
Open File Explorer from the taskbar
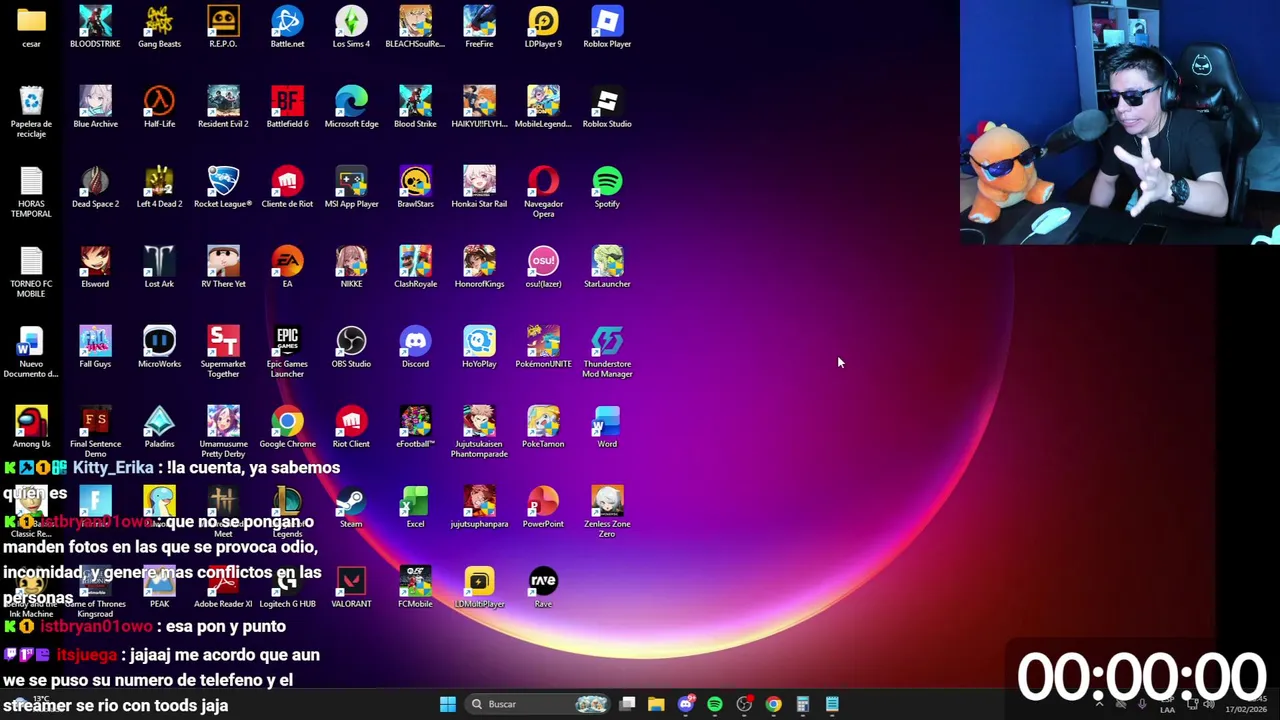[x=656, y=704]
